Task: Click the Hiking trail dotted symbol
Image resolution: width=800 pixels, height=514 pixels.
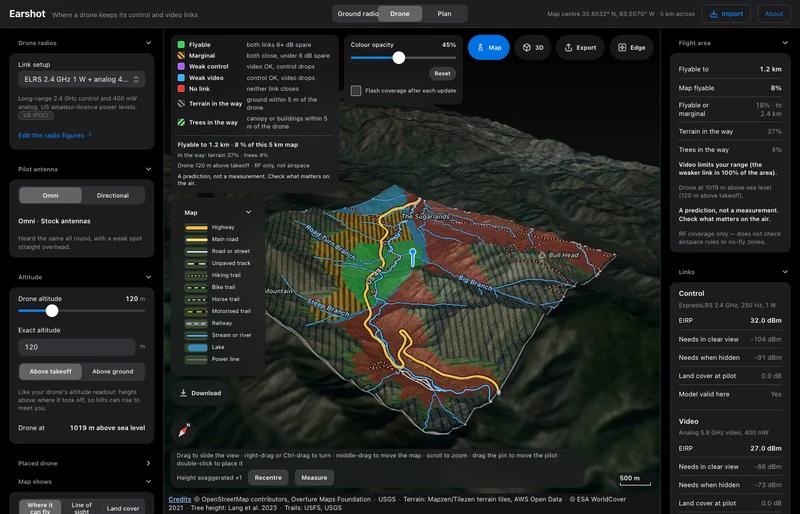Action: [x=196, y=275]
